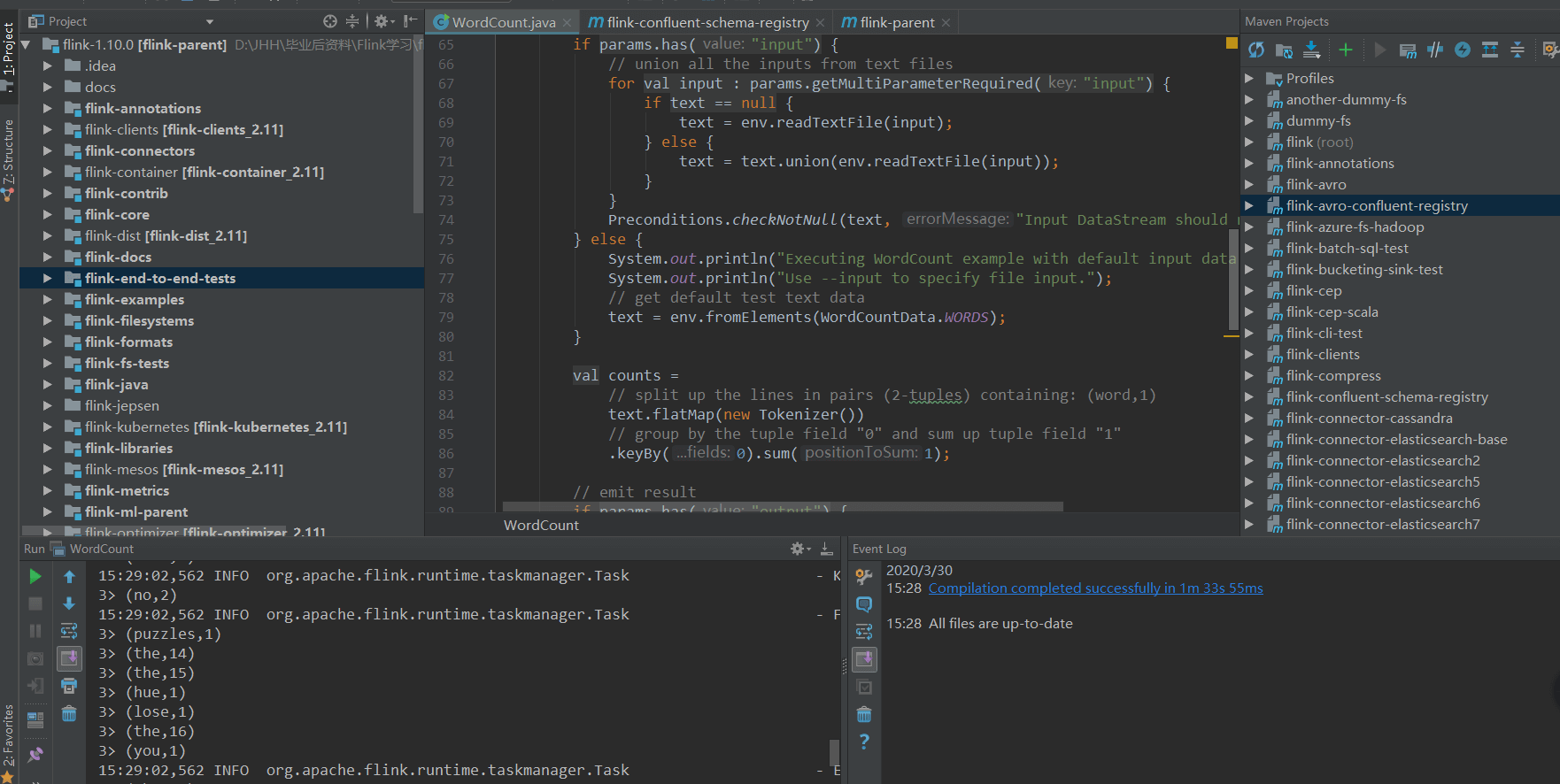This screenshot has width=1560, height=784.
Task: Open the Compilation completed successfully link
Action: (x=1095, y=588)
